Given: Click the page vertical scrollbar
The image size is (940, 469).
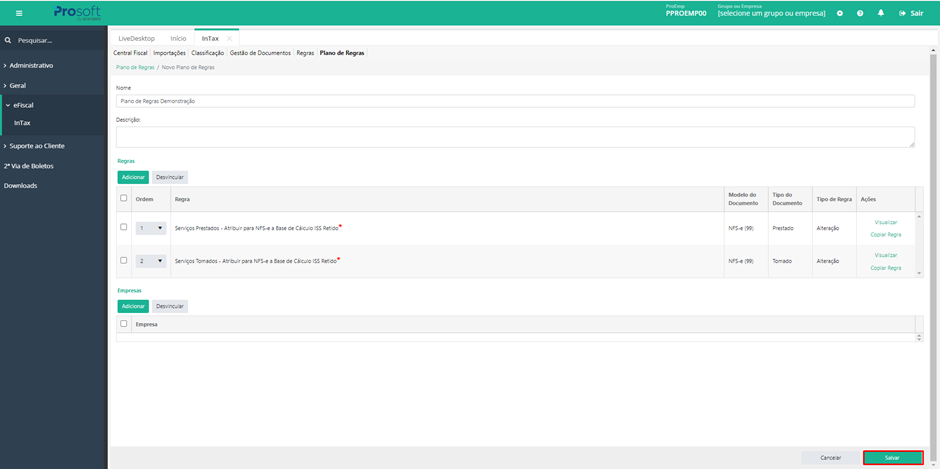Looking at the screenshot, I should tap(933, 258).
